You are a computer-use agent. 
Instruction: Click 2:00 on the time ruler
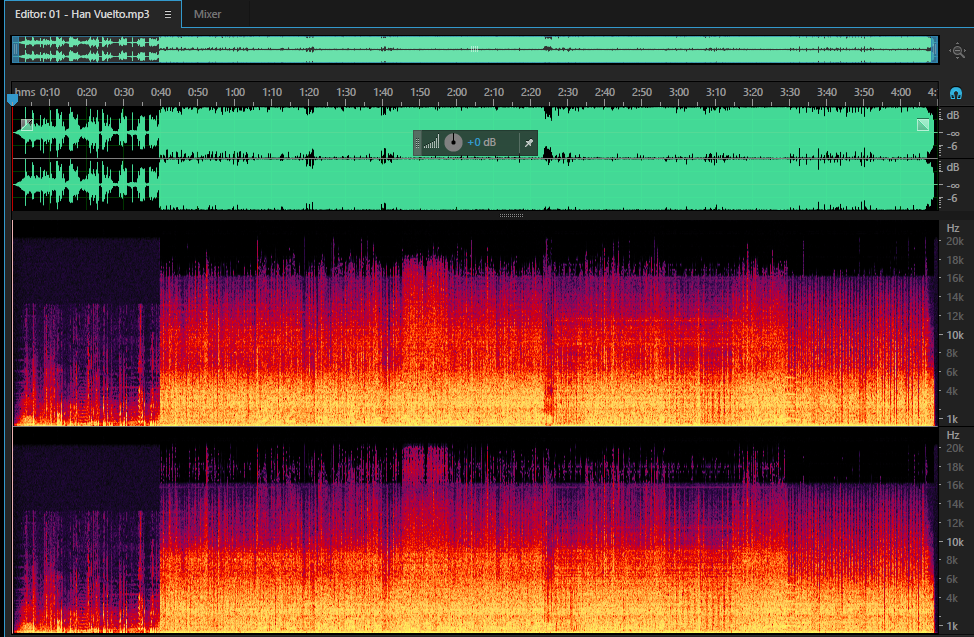(x=457, y=92)
